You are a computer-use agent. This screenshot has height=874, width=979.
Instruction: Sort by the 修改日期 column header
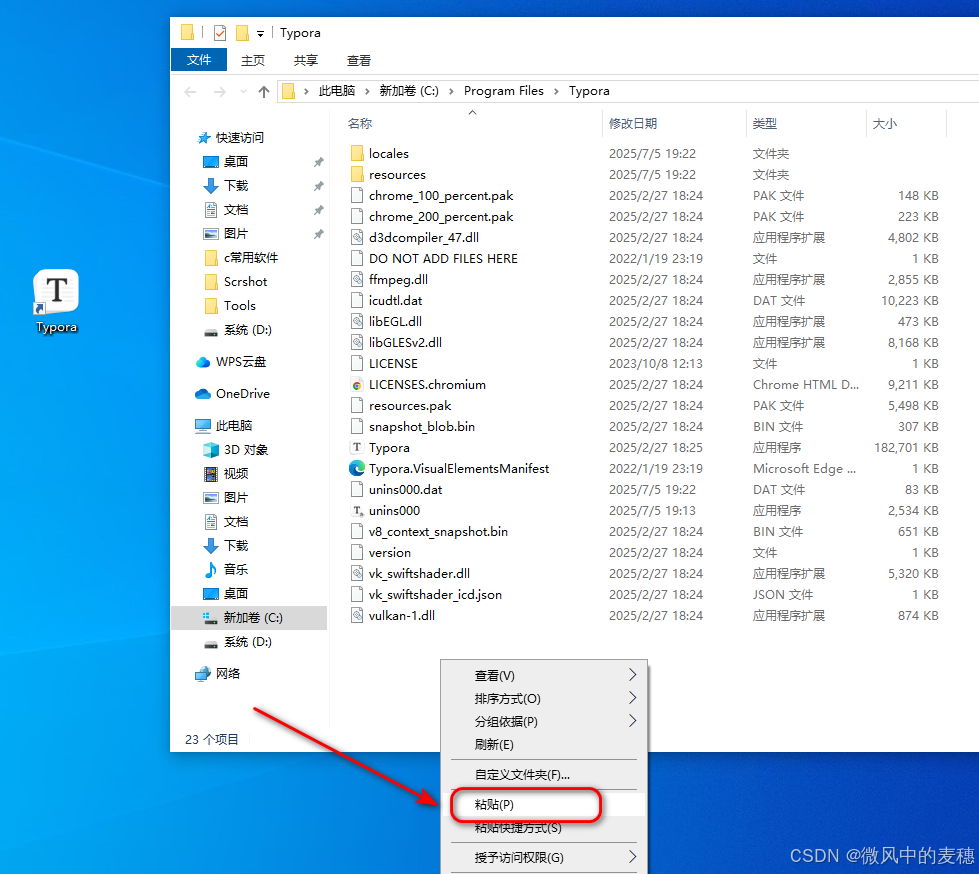pyautogui.click(x=633, y=124)
